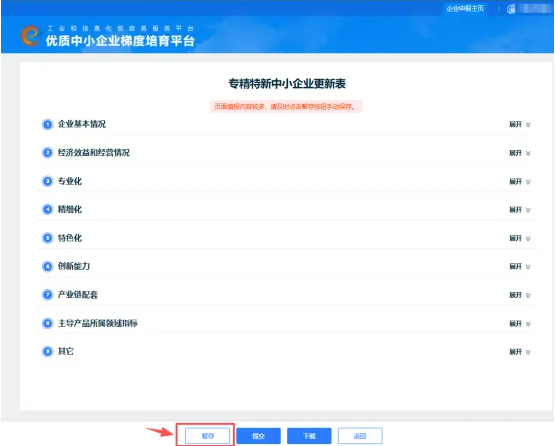
Task: Expand the 创新能力 section
Action: [x=520, y=267]
